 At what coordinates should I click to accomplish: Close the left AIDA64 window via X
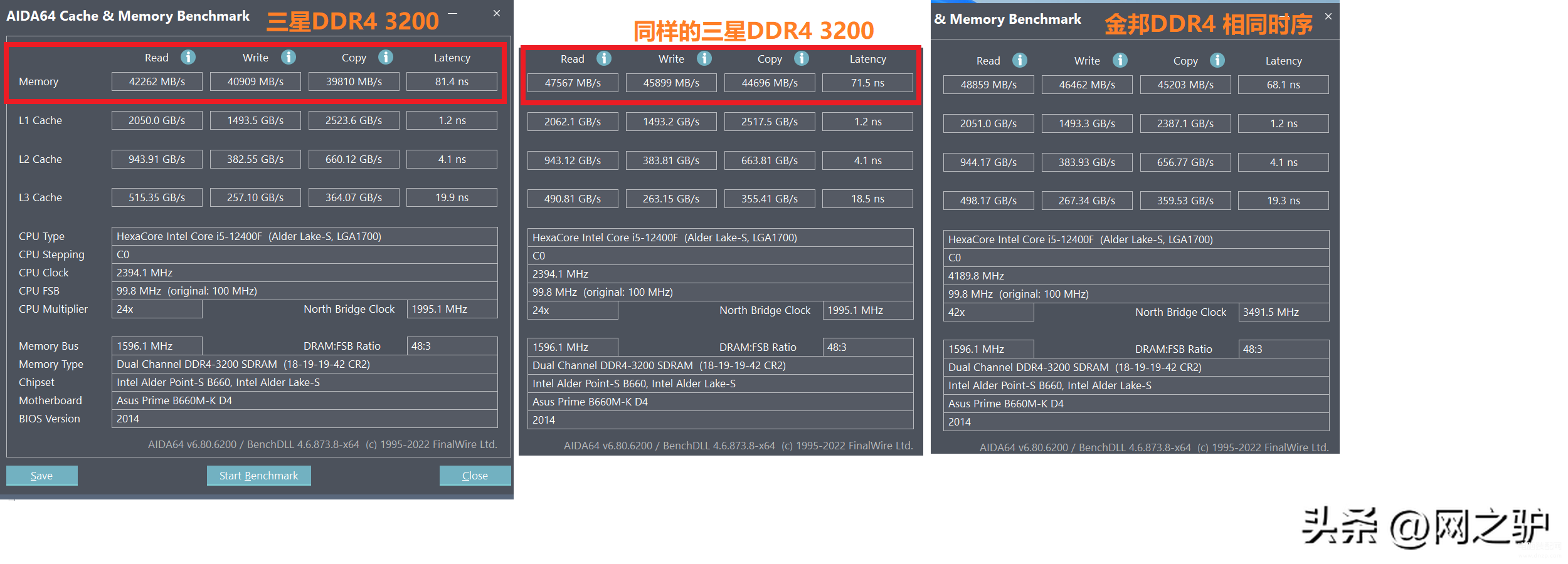497,13
